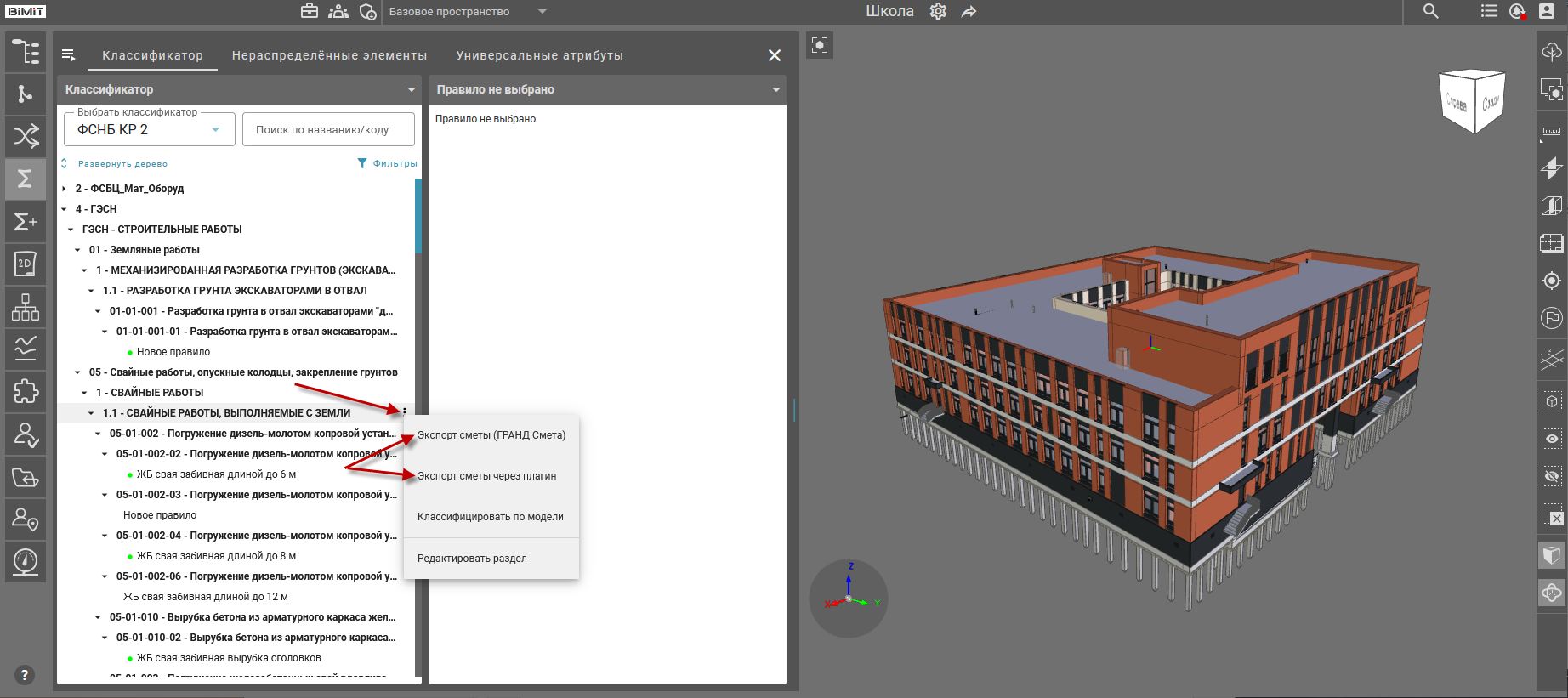Image resolution: width=1568 pixels, height=698 pixels.
Task: Click the Поиск по названию/коду search field
Action: click(x=328, y=129)
